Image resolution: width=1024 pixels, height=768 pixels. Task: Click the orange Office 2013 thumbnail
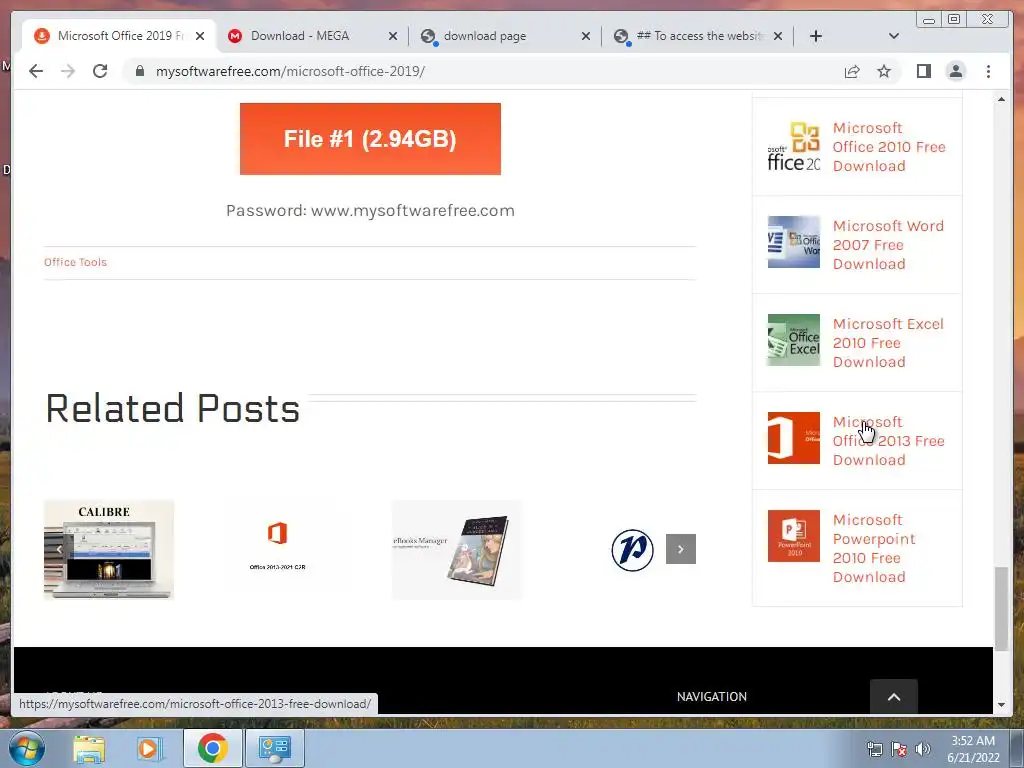point(793,438)
